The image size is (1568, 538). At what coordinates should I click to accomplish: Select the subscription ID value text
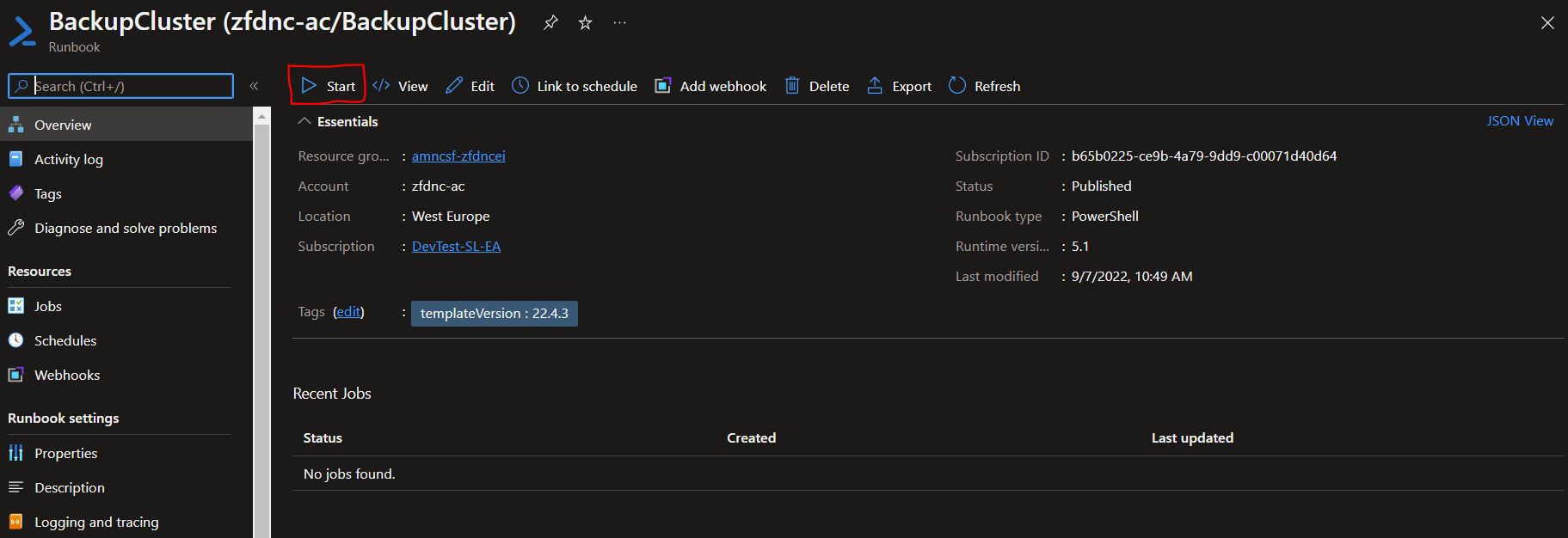[1204, 156]
